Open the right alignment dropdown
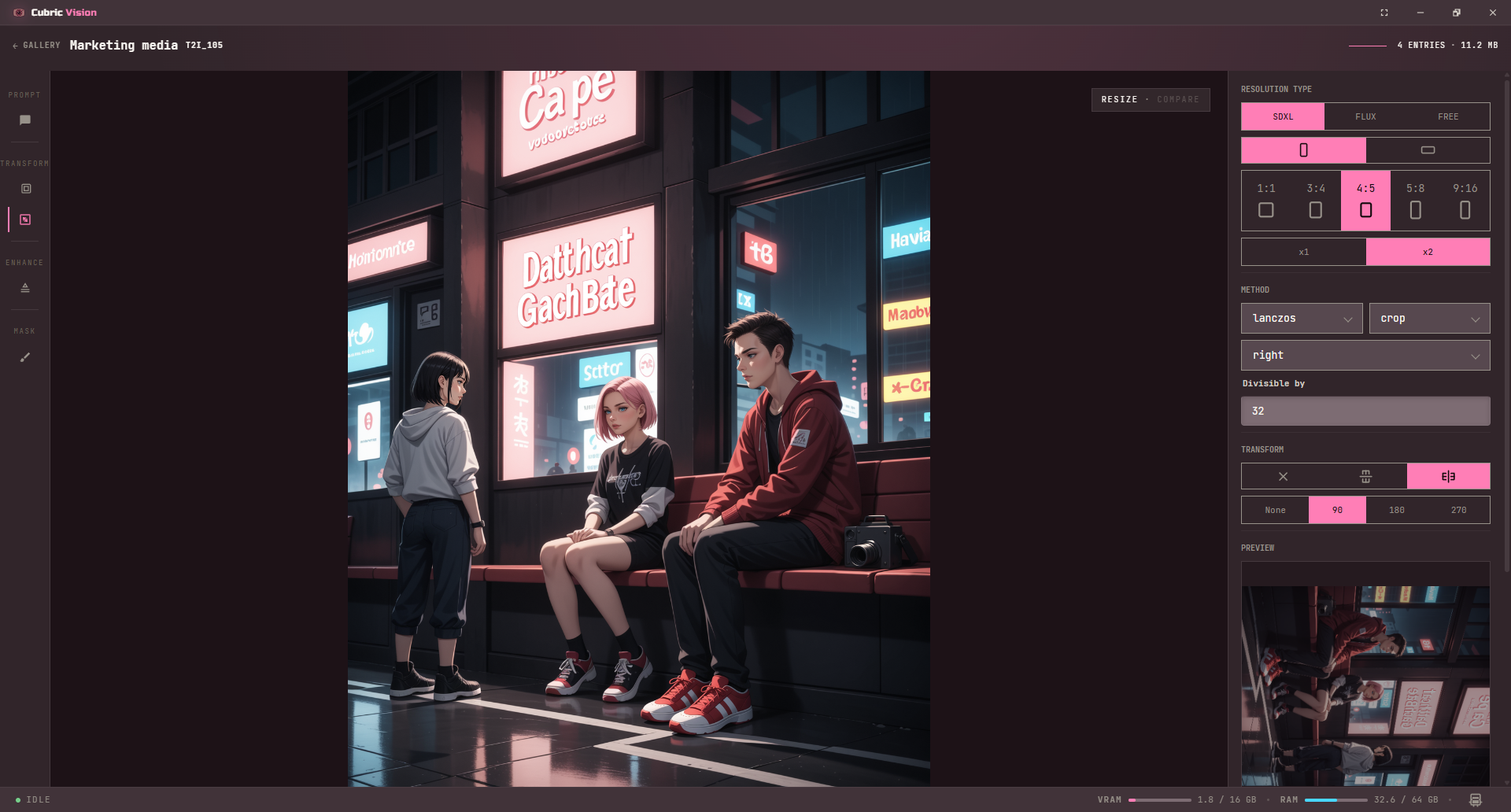 [1365, 356]
